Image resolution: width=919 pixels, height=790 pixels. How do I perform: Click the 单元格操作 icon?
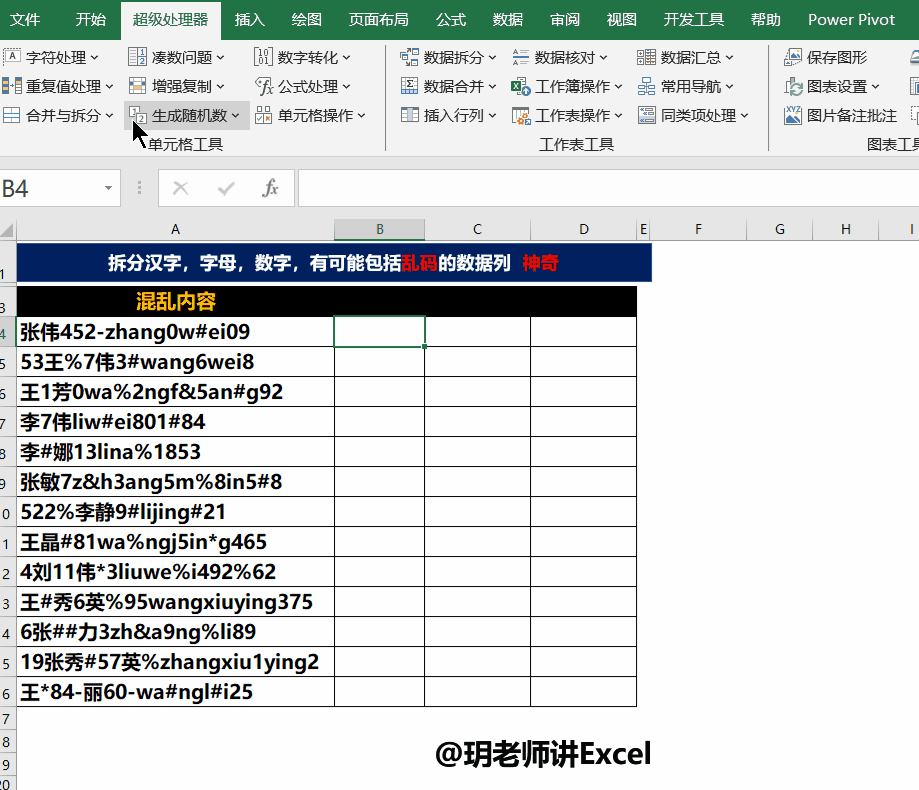[x=264, y=115]
